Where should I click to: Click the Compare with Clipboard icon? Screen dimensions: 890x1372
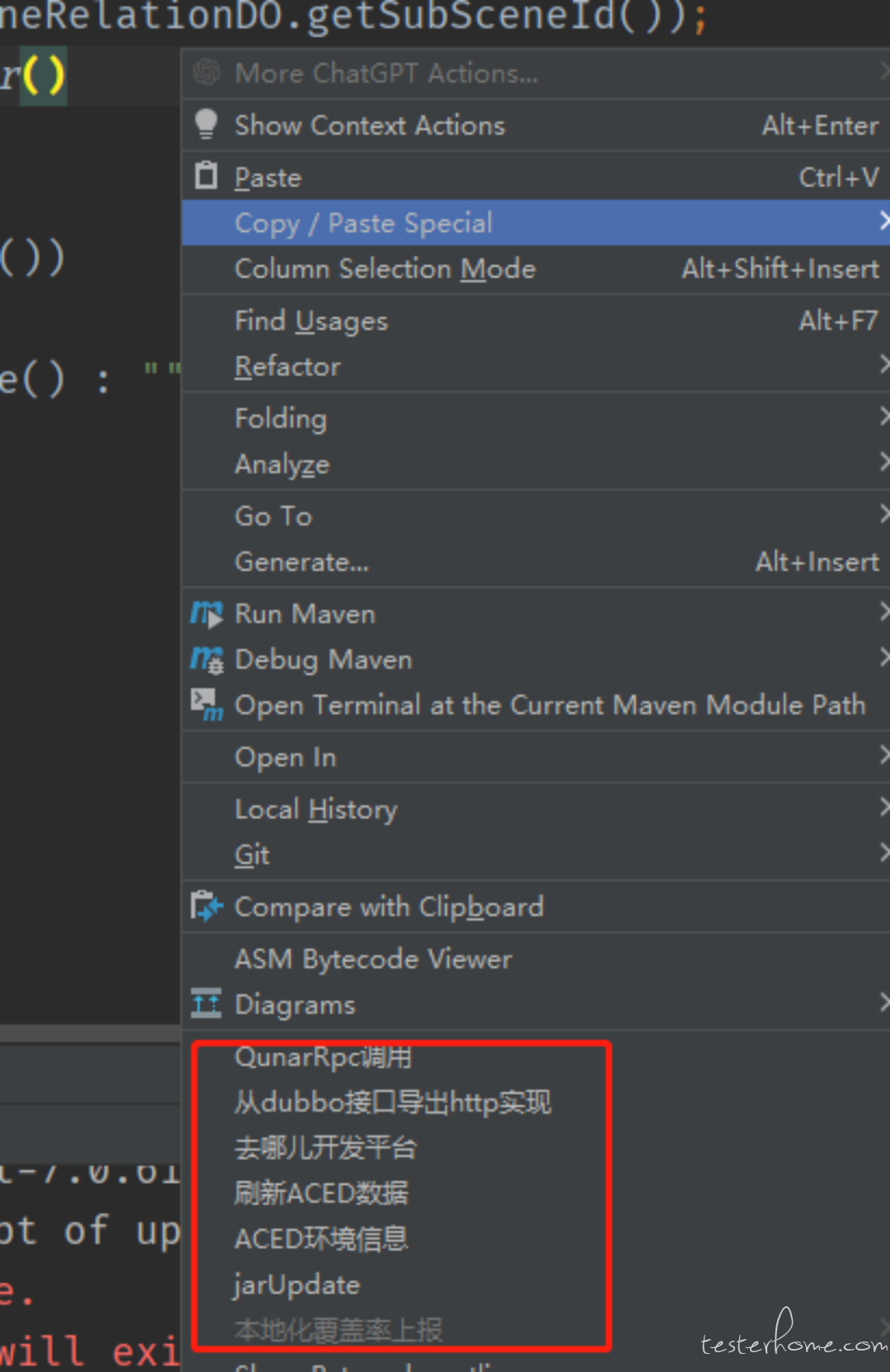207,907
